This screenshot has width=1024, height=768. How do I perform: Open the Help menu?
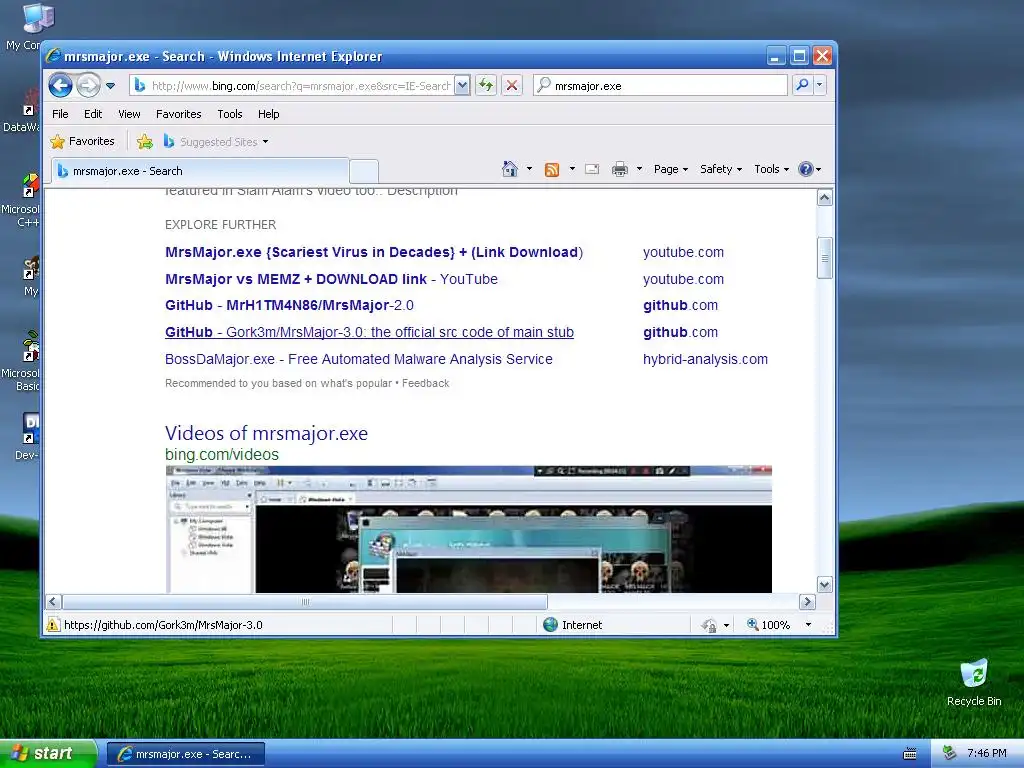coord(268,114)
